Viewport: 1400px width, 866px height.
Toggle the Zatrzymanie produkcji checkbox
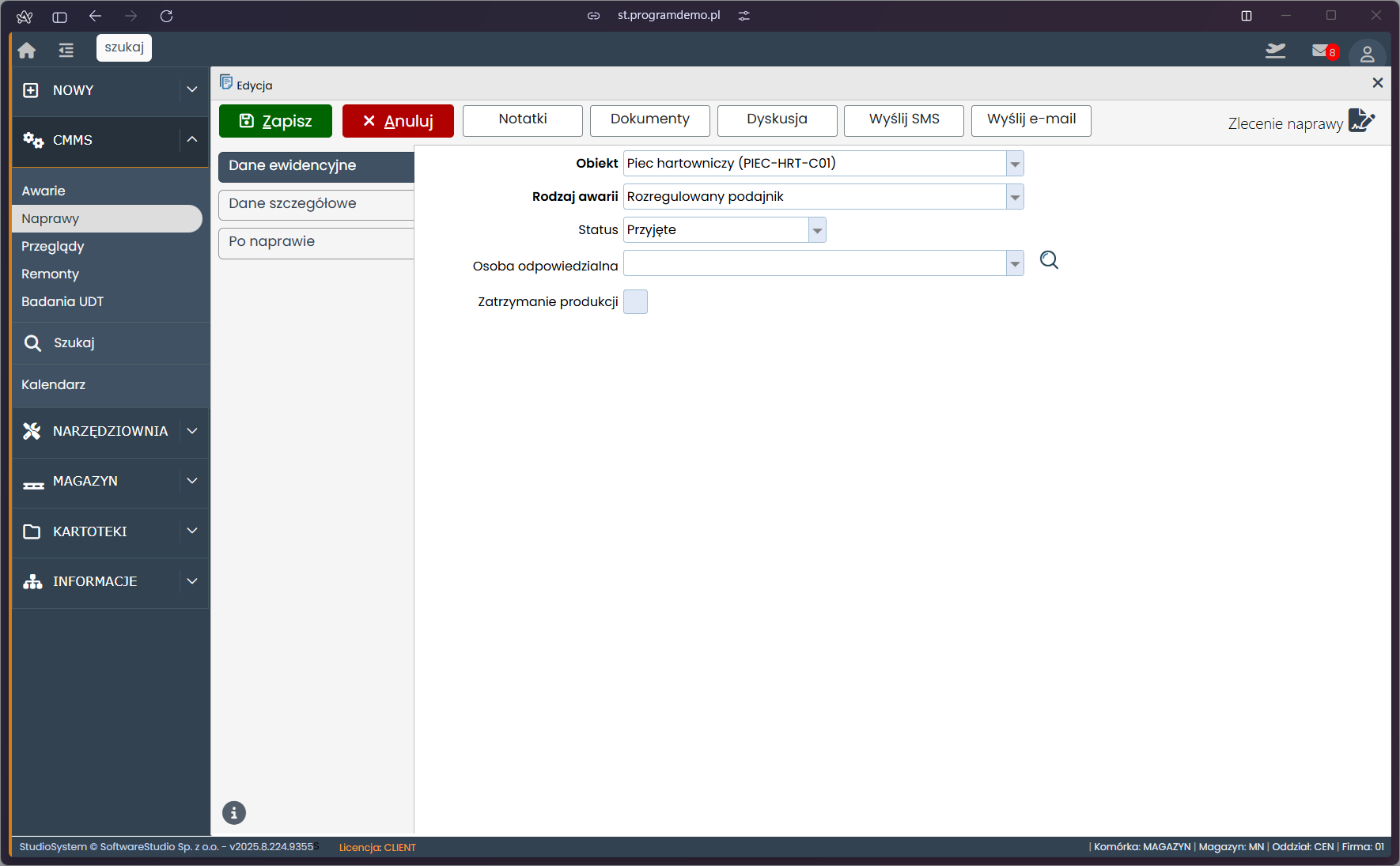tap(635, 302)
